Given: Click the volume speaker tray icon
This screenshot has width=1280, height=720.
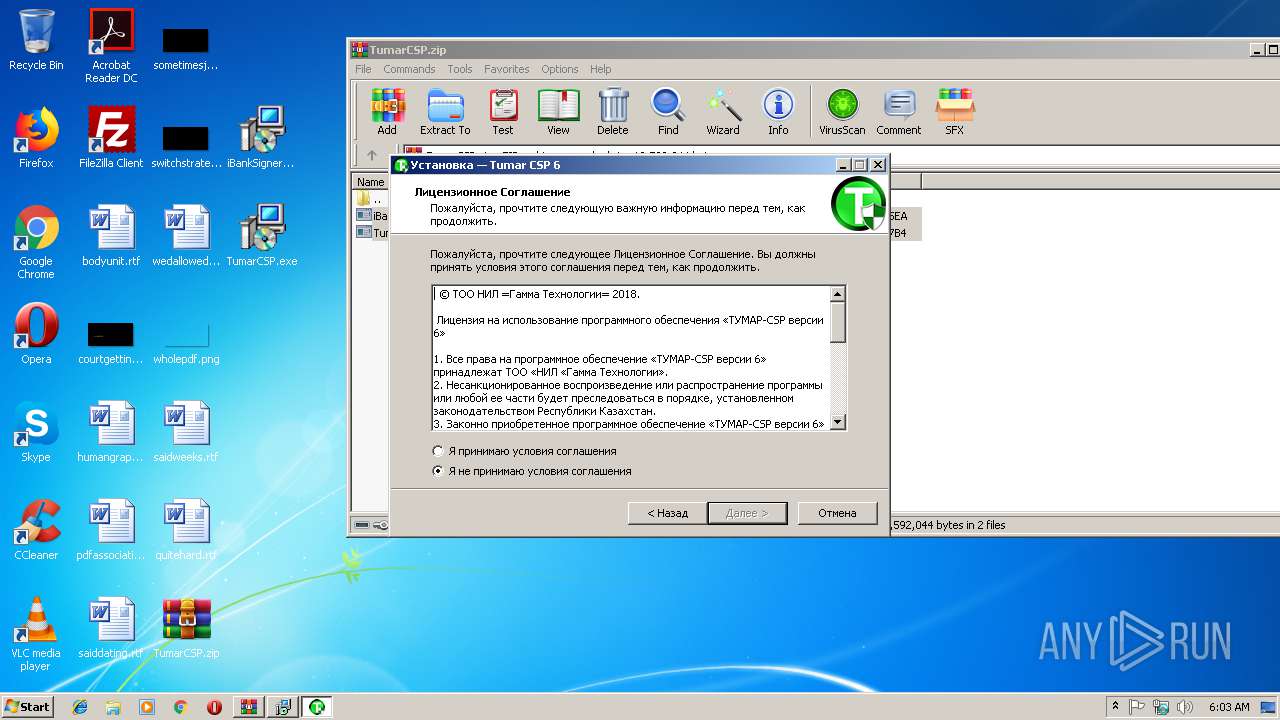Looking at the screenshot, I should tap(1186, 707).
